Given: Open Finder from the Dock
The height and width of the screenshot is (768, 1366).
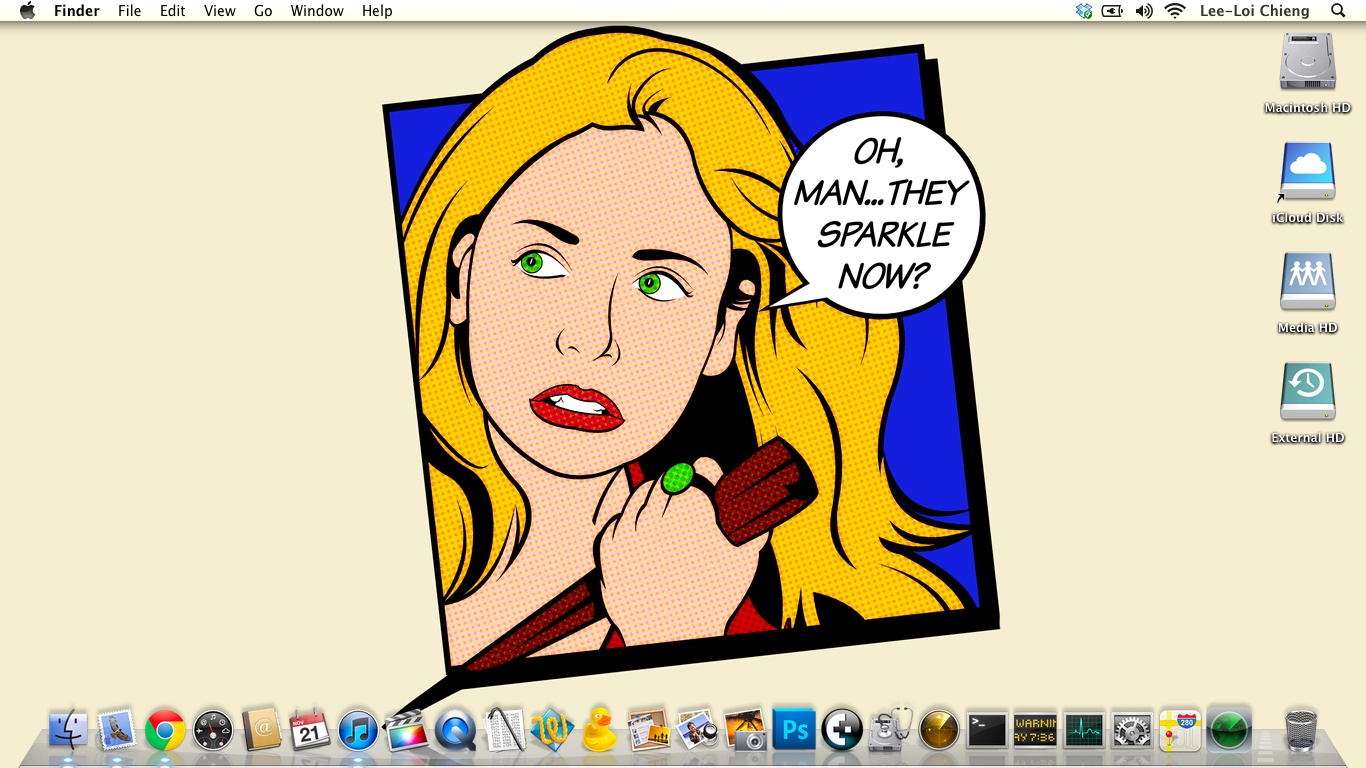Looking at the screenshot, I should [68, 730].
